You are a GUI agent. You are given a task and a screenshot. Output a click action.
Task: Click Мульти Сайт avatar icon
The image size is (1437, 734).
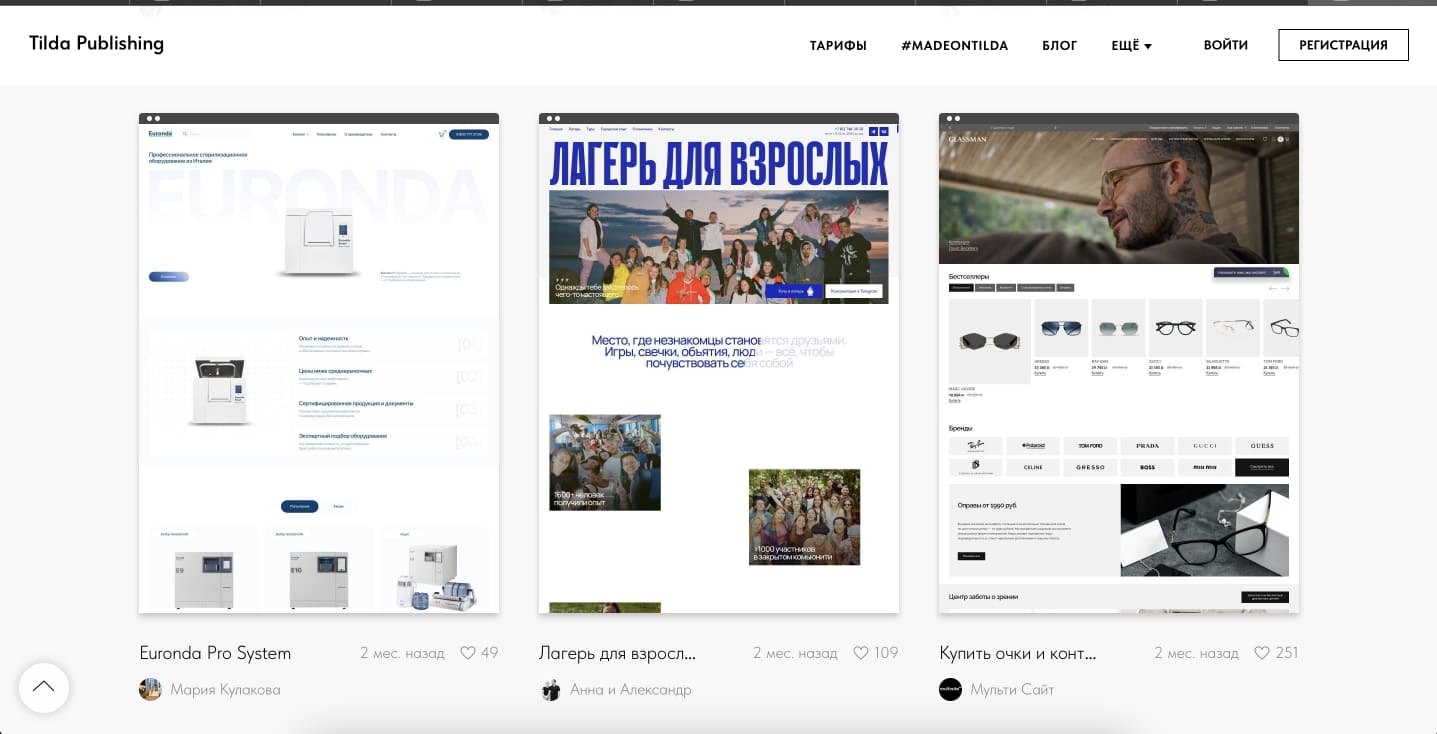pyautogui.click(x=950, y=690)
